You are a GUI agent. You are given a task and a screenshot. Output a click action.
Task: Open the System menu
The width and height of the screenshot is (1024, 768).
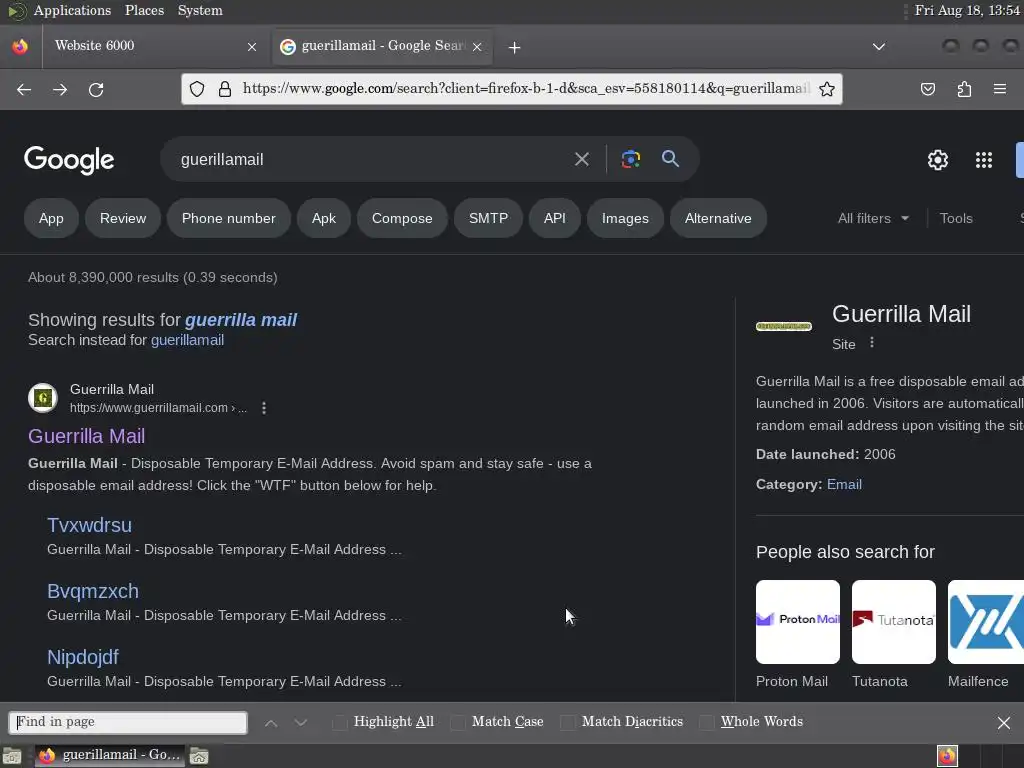pyautogui.click(x=200, y=10)
